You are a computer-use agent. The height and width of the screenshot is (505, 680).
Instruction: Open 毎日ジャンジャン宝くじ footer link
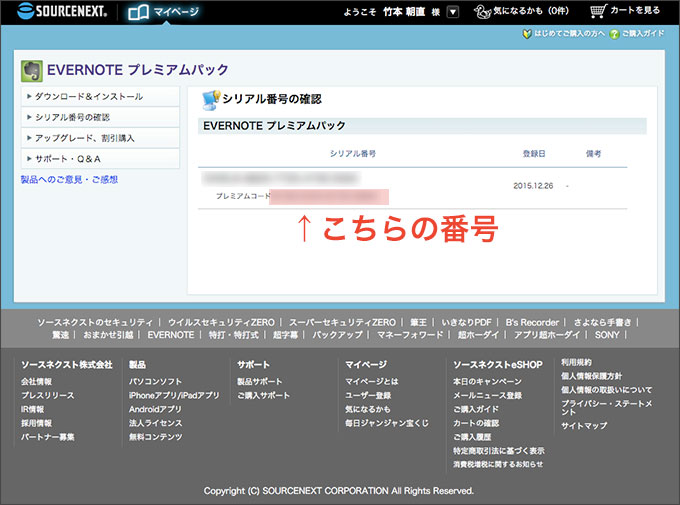click(387, 423)
